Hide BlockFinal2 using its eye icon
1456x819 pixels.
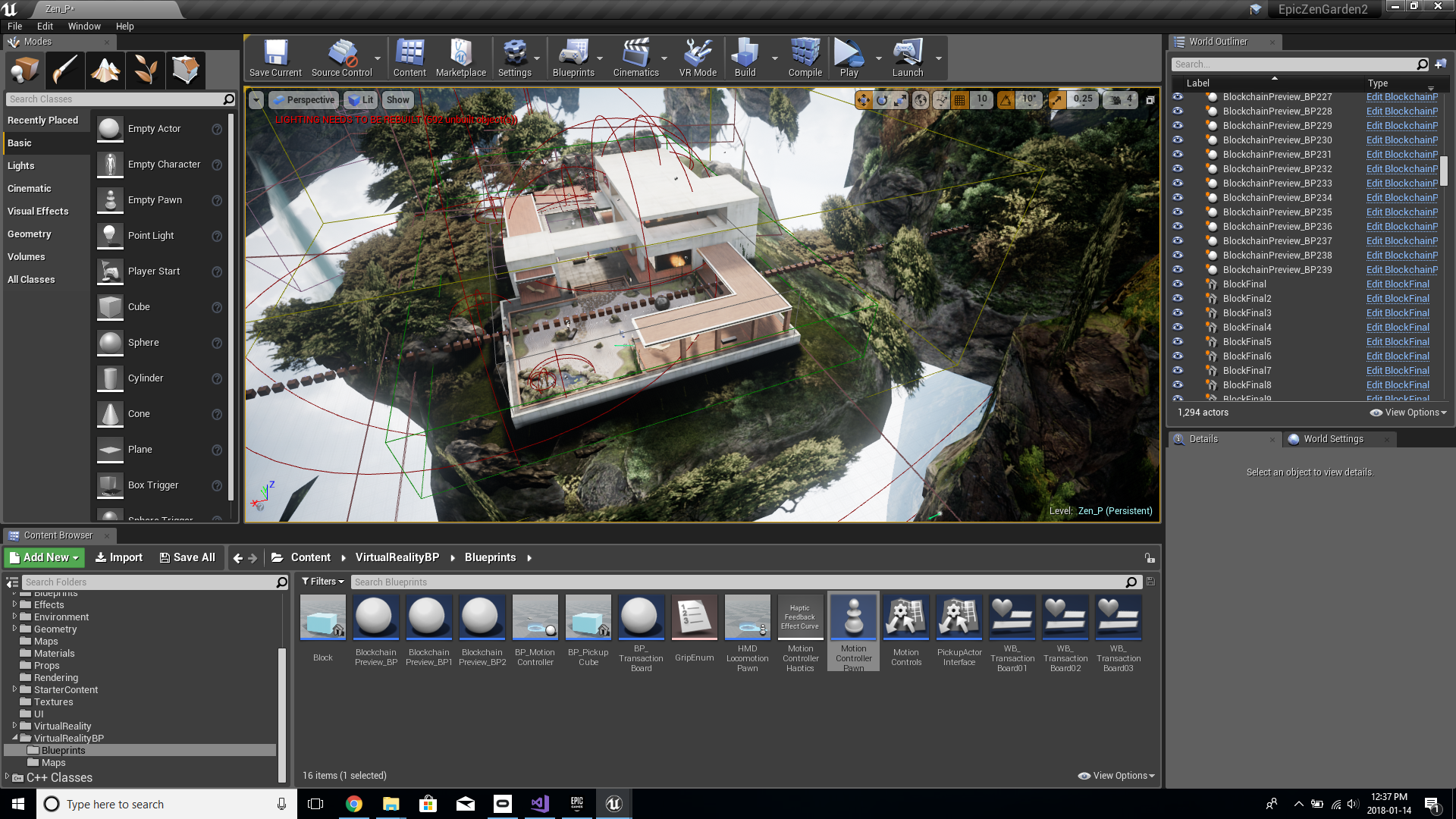[x=1178, y=298]
